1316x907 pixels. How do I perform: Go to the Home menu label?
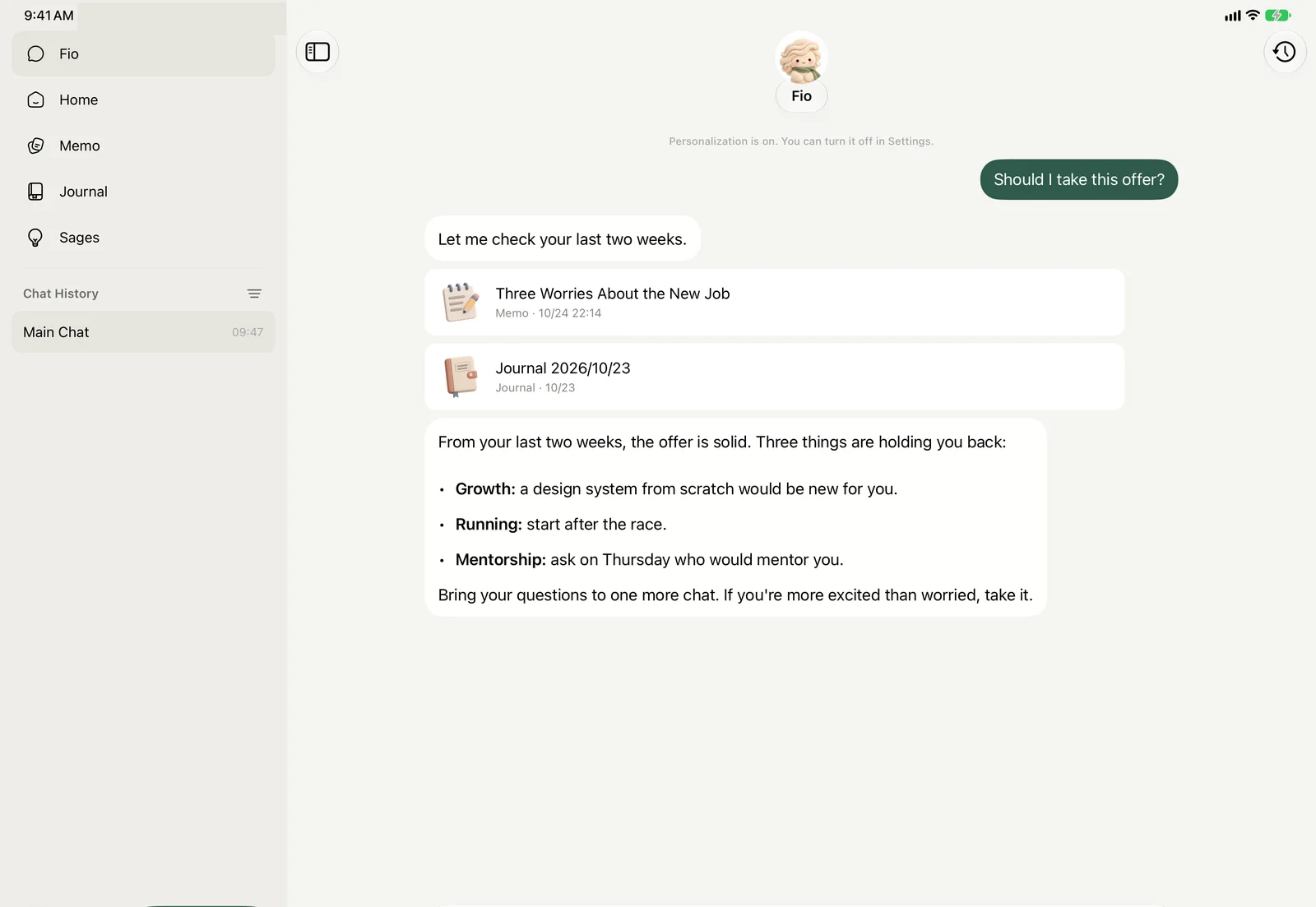tap(78, 99)
